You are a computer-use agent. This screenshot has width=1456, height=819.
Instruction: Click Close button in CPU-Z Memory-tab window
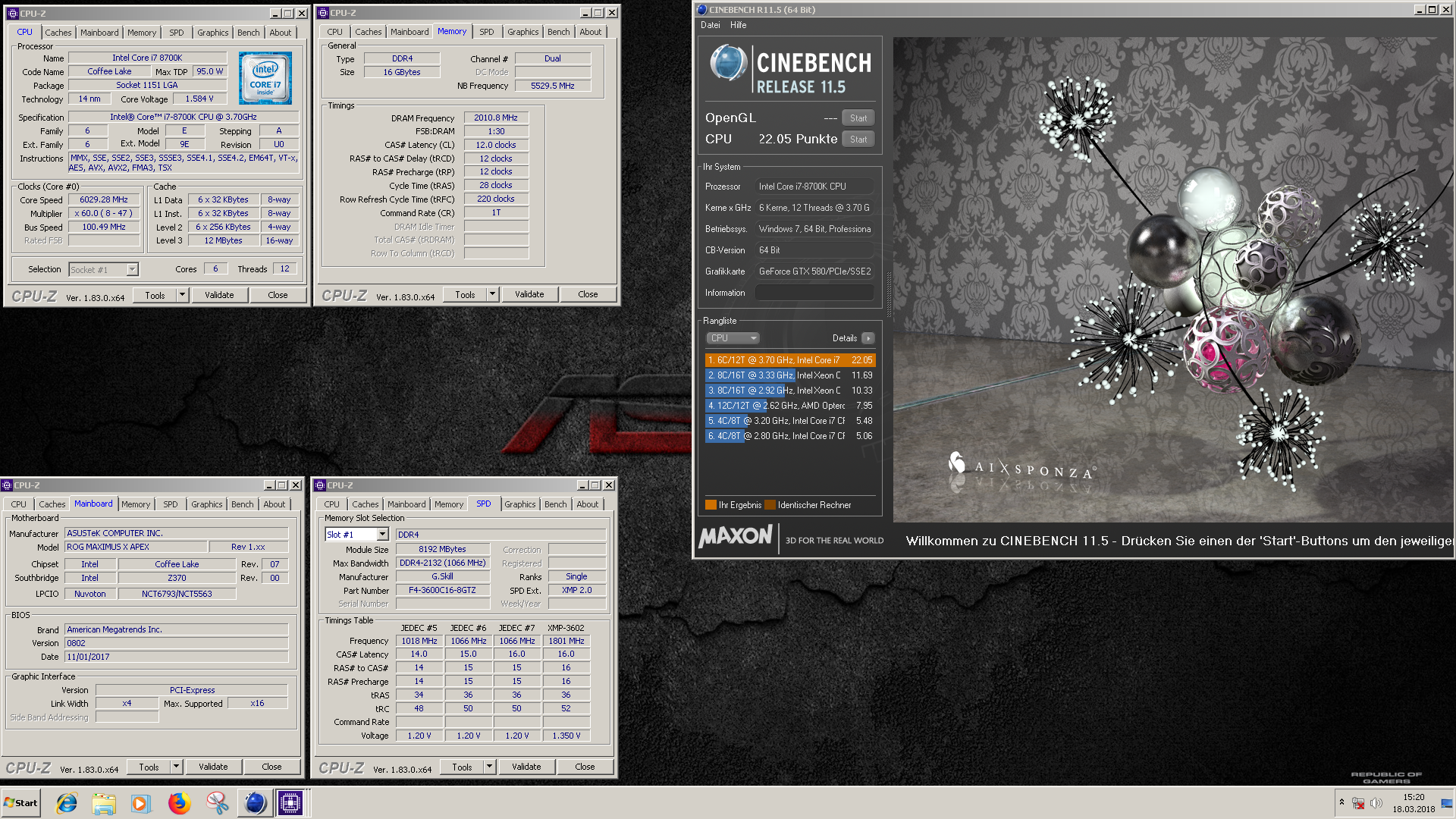(x=588, y=294)
